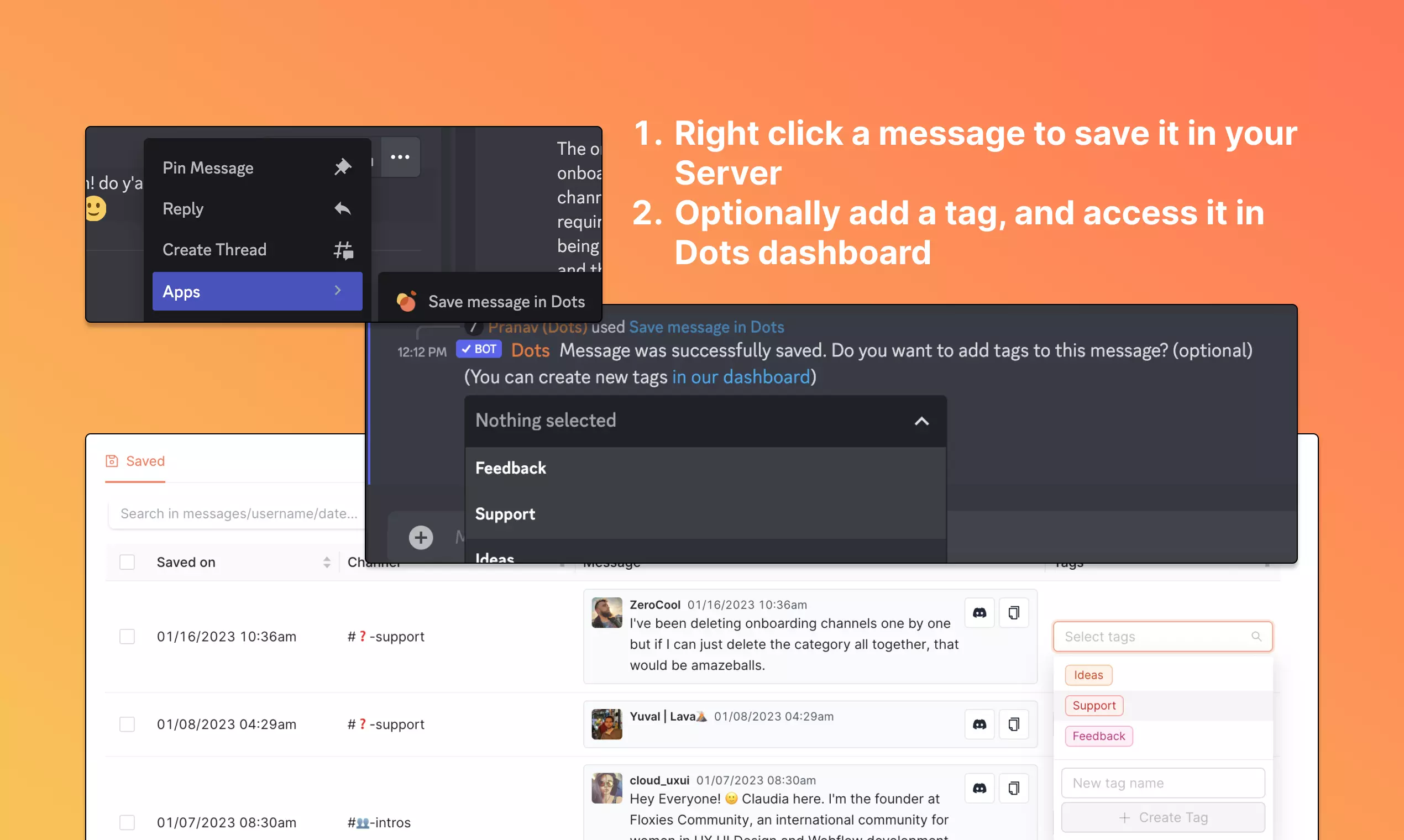Click cloud_uxui's avatar
This screenshot has width=1404, height=840.
point(606,788)
